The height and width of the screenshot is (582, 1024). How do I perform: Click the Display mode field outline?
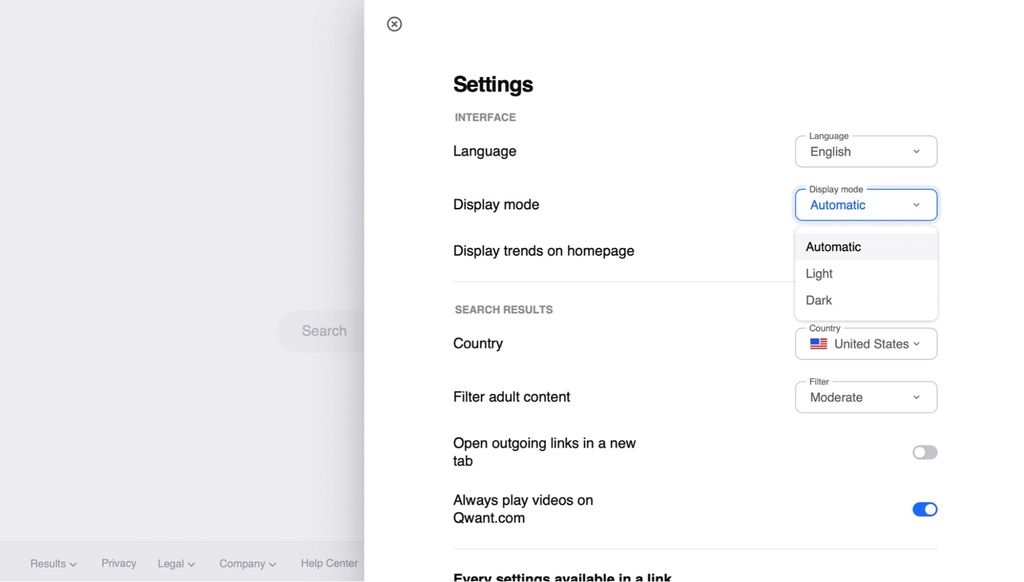(866, 204)
